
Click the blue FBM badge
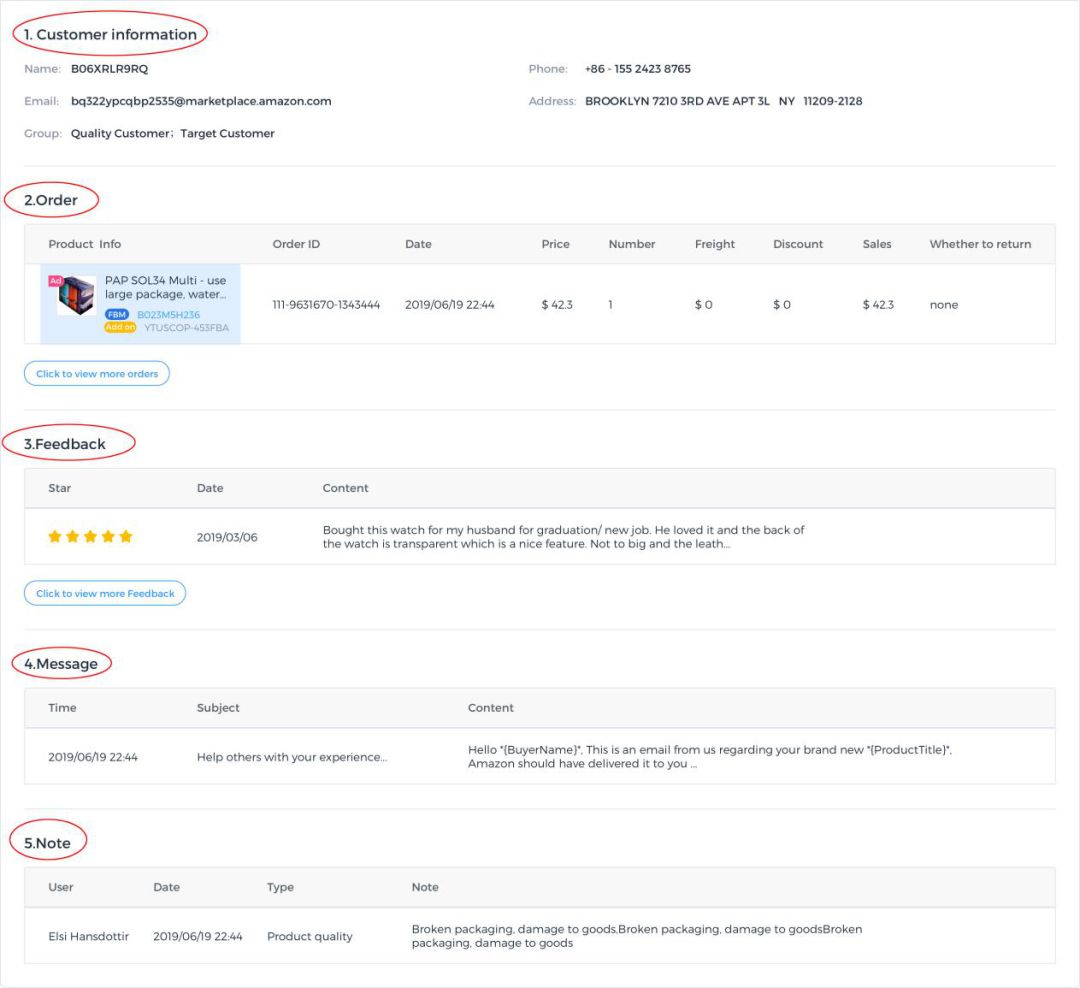pyautogui.click(x=117, y=314)
